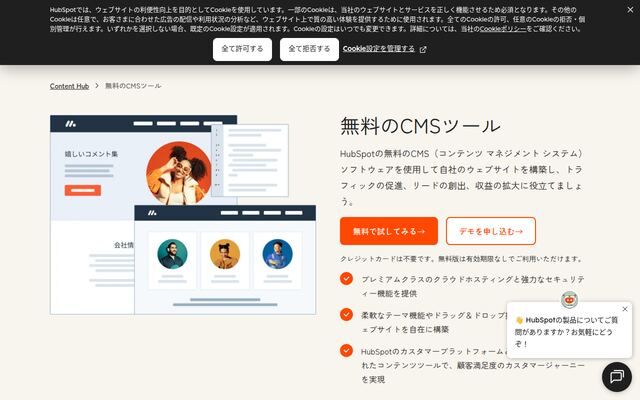Click the external link icon beside cookie settings
The height and width of the screenshot is (400, 640).
[x=423, y=49]
